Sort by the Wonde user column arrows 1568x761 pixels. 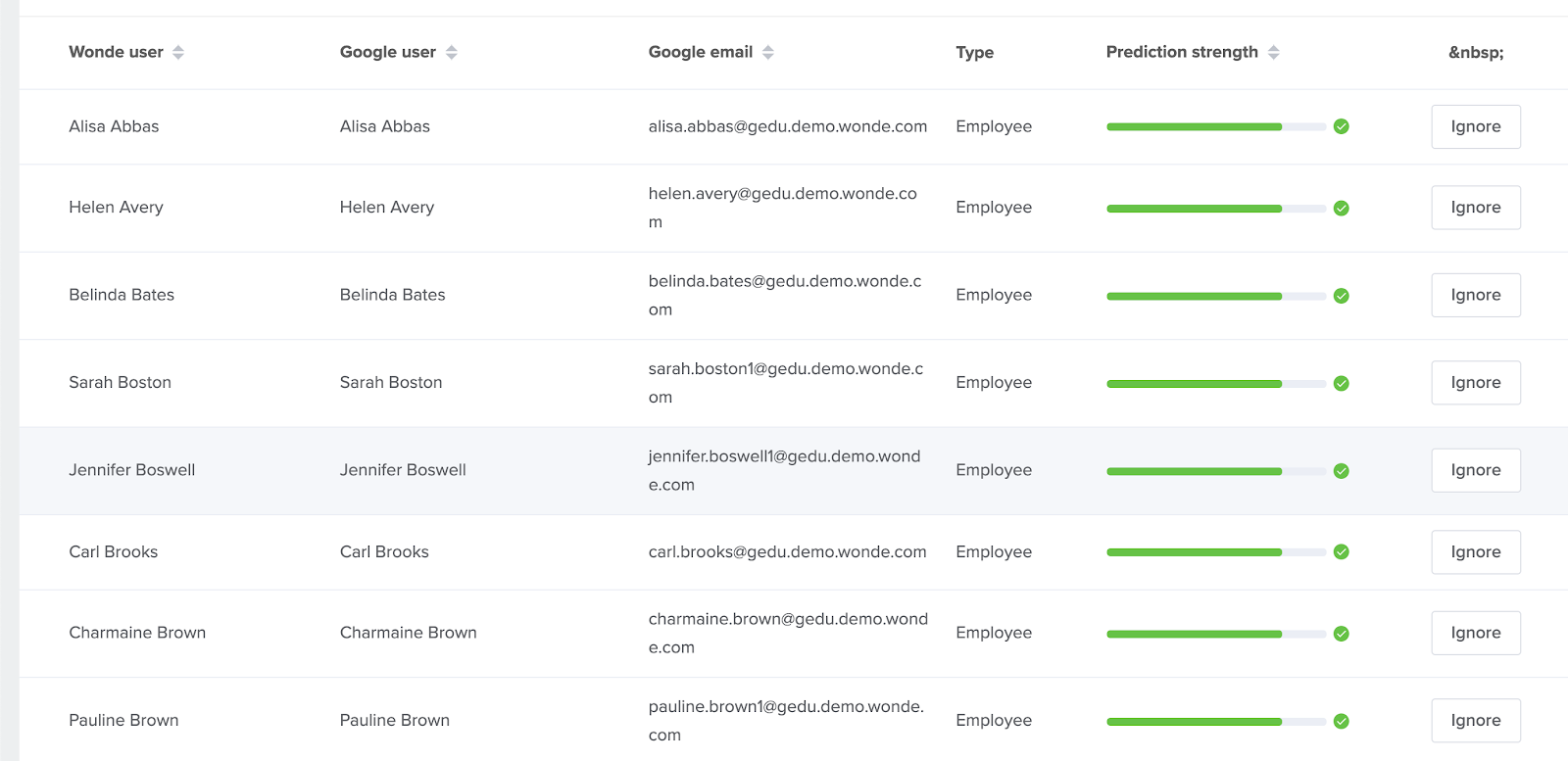point(178,52)
